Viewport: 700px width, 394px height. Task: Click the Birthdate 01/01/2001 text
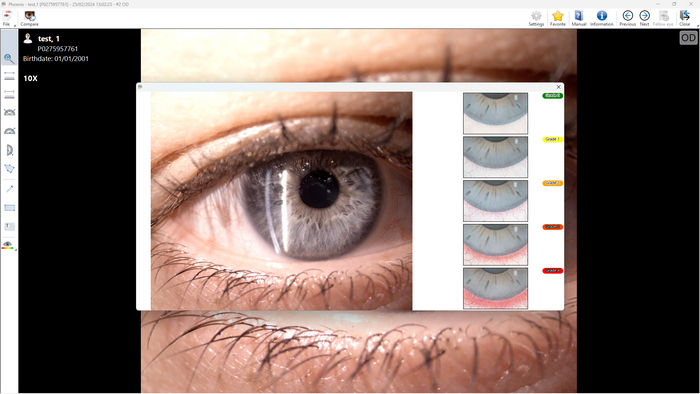[x=56, y=58]
